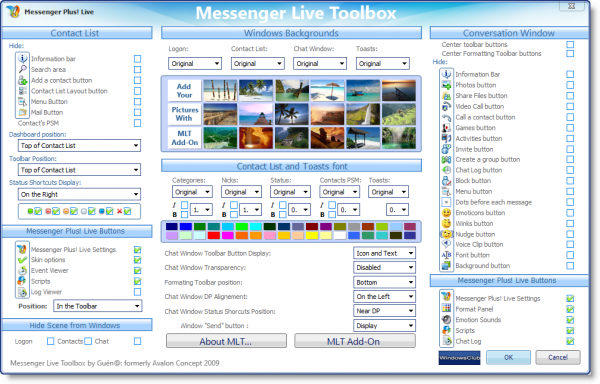Click the Skin options checkmark icon
Viewport: 600px width, 384px height.
point(22,260)
